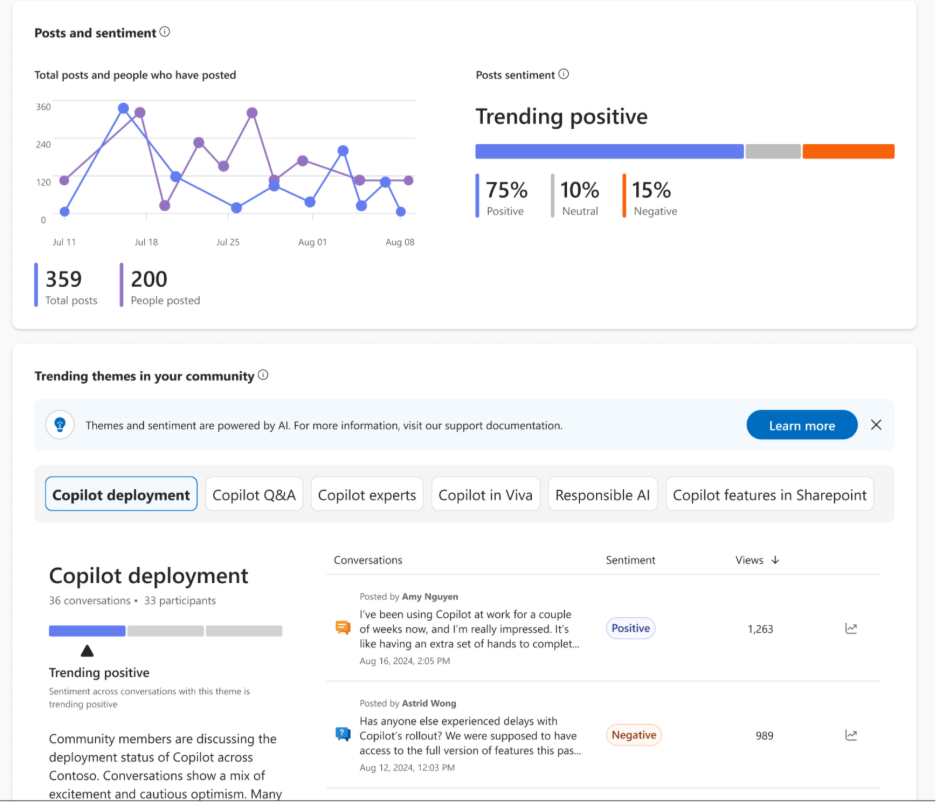This screenshot has height=802, width=936.
Task: Click the 989 views count
Action: coord(764,736)
